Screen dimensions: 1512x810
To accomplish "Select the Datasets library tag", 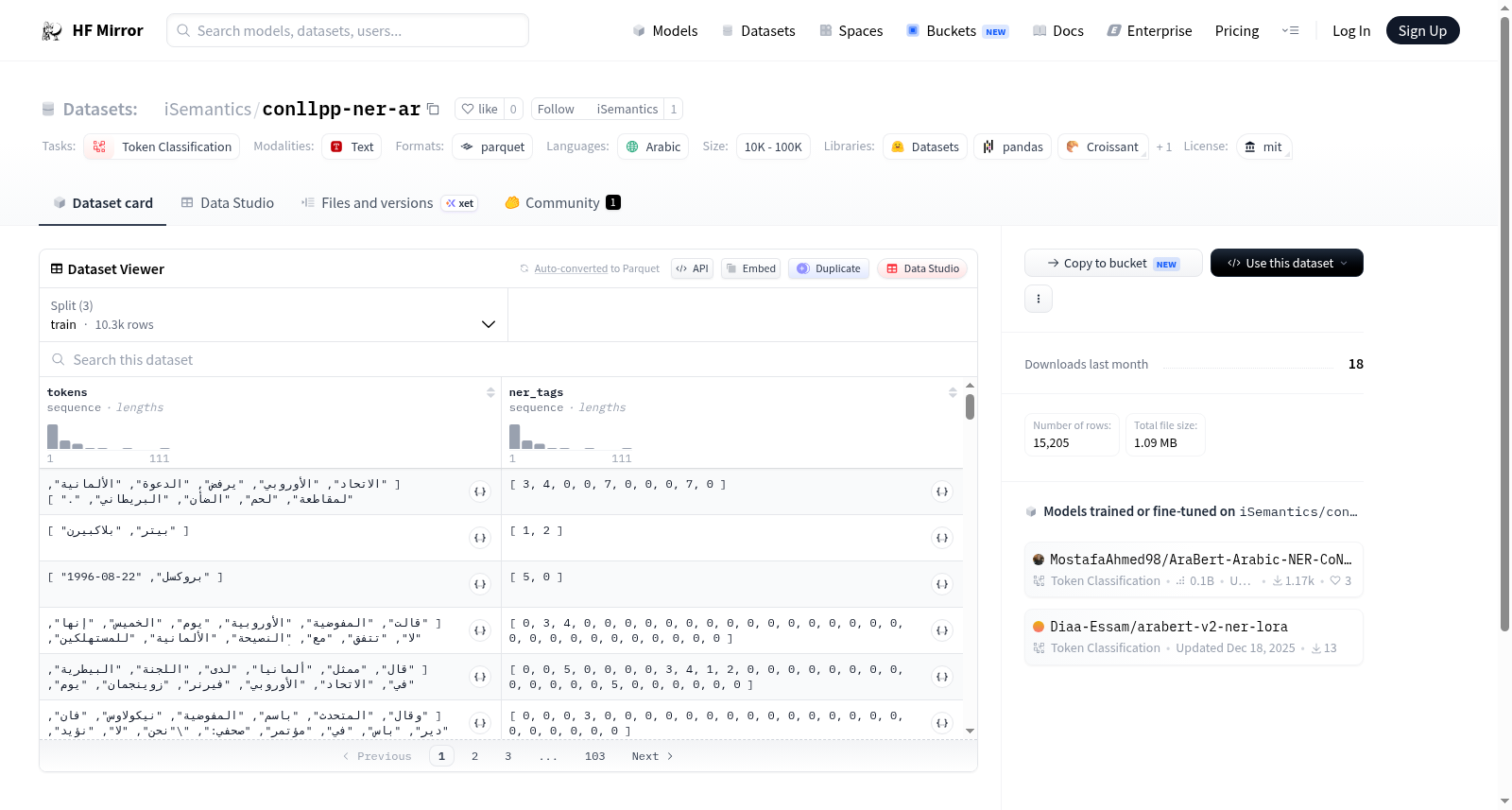I will tap(925, 146).
